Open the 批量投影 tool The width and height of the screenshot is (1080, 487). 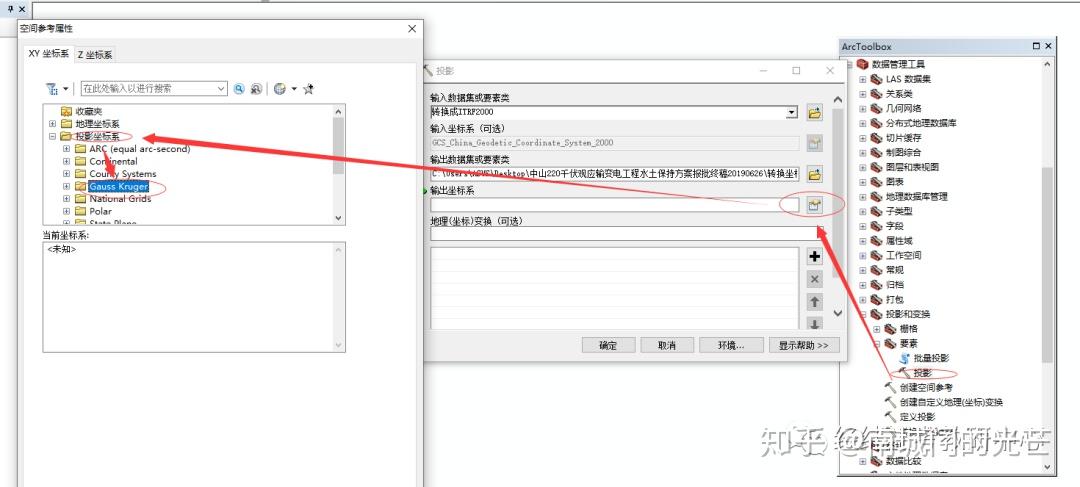tap(931, 358)
